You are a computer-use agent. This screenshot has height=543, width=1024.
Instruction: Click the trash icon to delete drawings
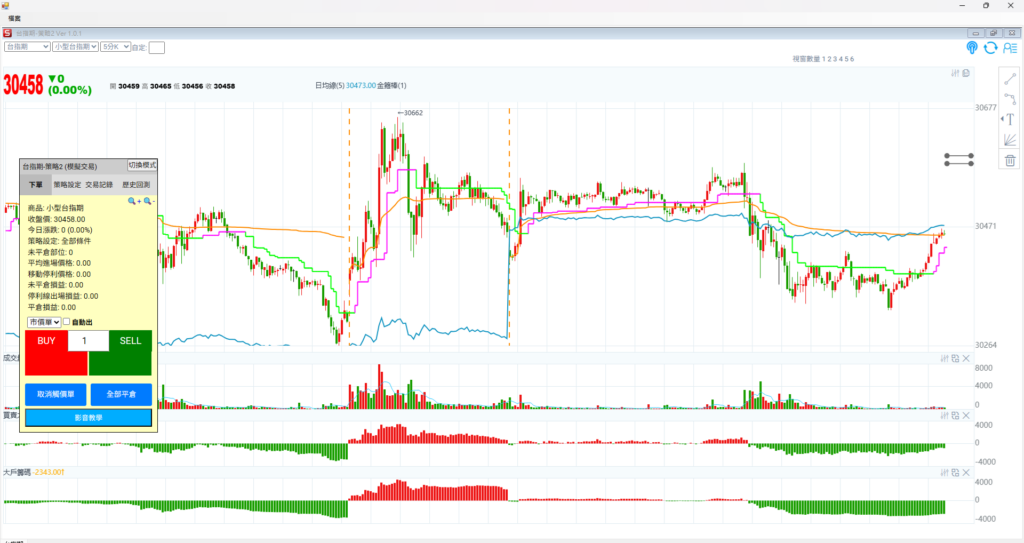1009,161
